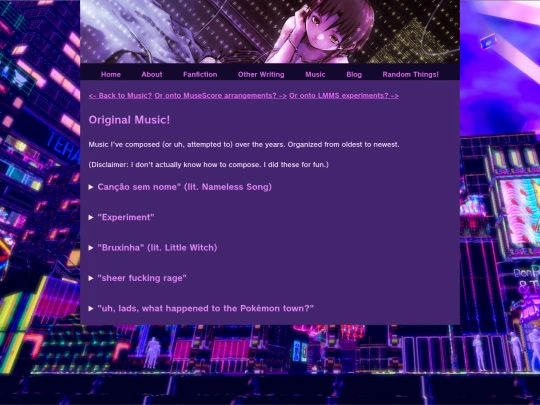Expand the "Experiment" song details
This screenshot has width=540, height=405.
(122, 217)
